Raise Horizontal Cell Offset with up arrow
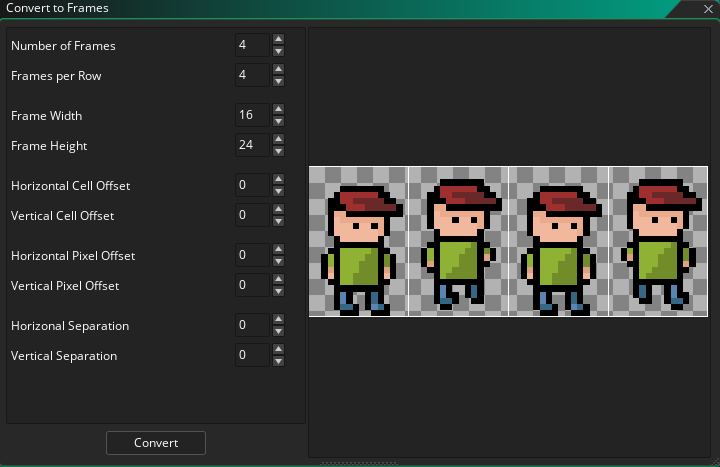720x467 pixels. 278,179
